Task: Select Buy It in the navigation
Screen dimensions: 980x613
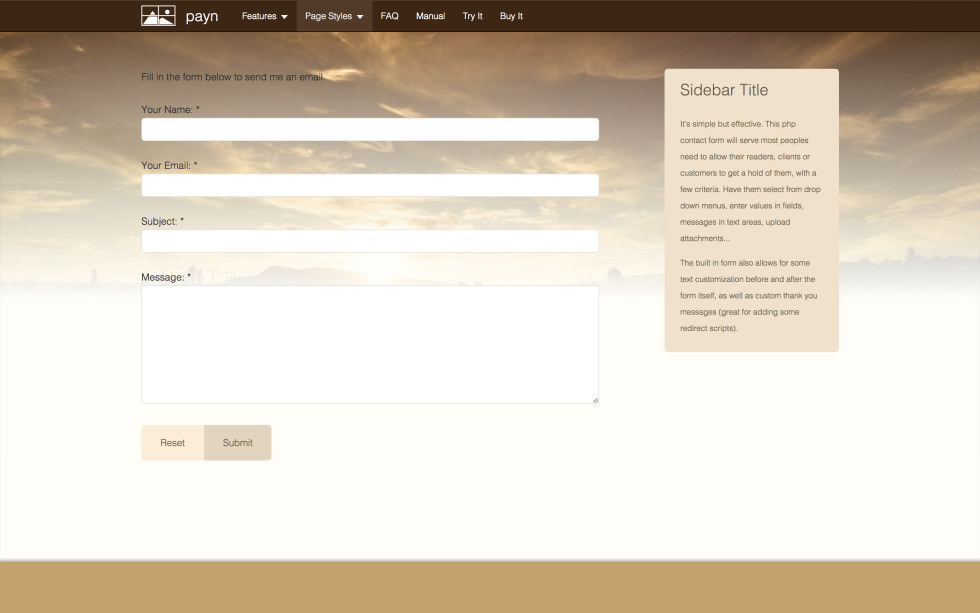Action: pyautogui.click(x=511, y=16)
